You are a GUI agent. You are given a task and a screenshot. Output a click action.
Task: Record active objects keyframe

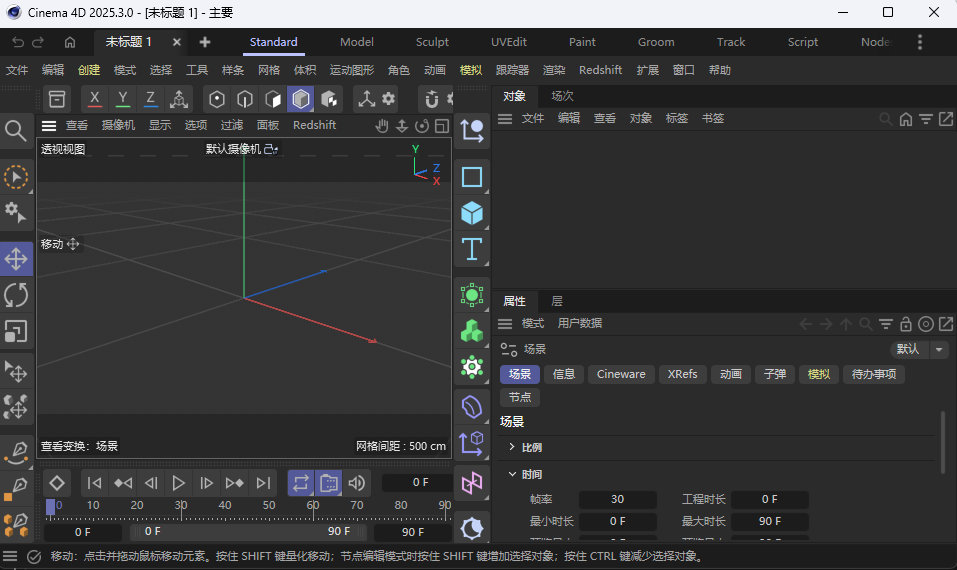[57, 483]
